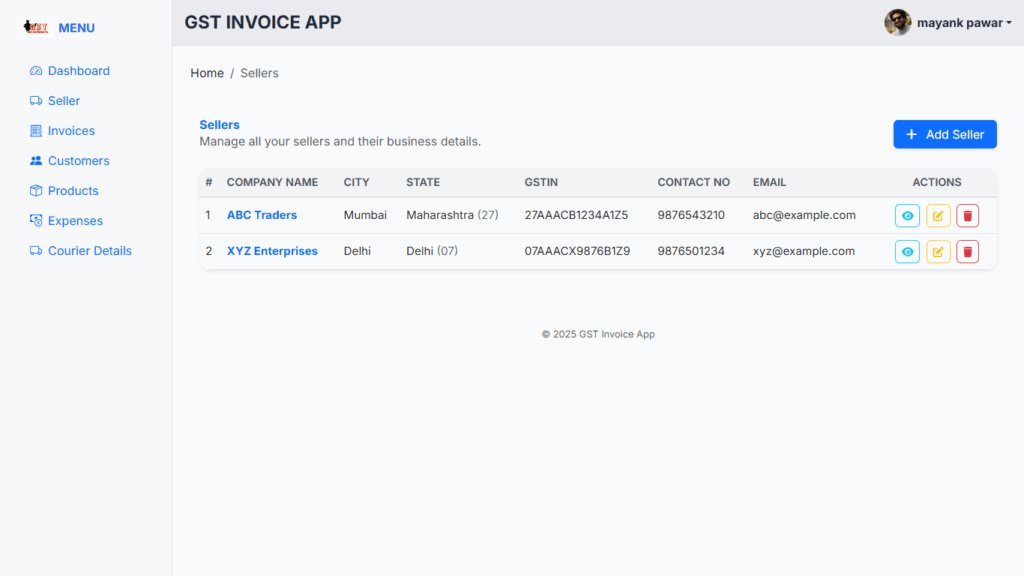
Task: Navigate to Customers in the sidebar
Action: [x=78, y=161]
